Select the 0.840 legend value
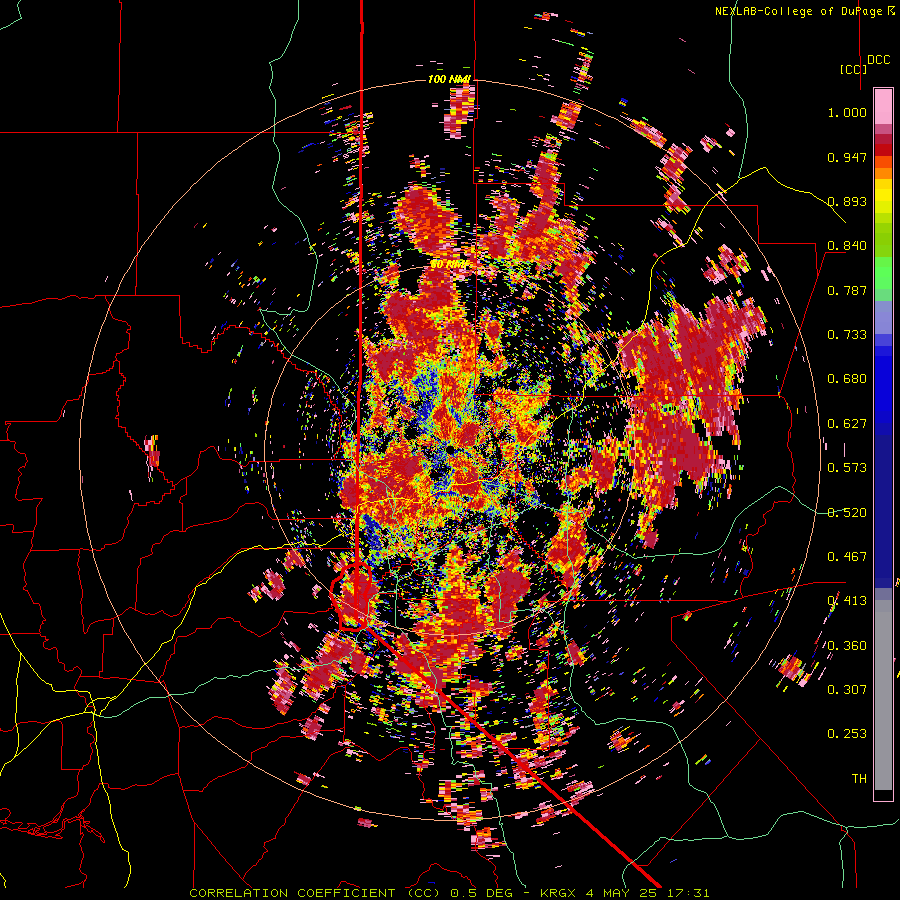The height and width of the screenshot is (900, 900). (x=847, y=246)
